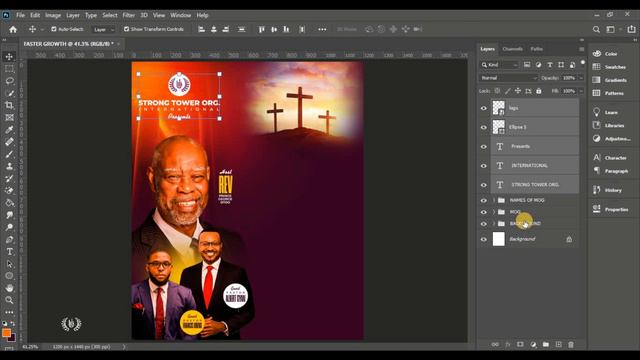Click the Home icon in options bar
640x360 pixels.
pos(13,29)
